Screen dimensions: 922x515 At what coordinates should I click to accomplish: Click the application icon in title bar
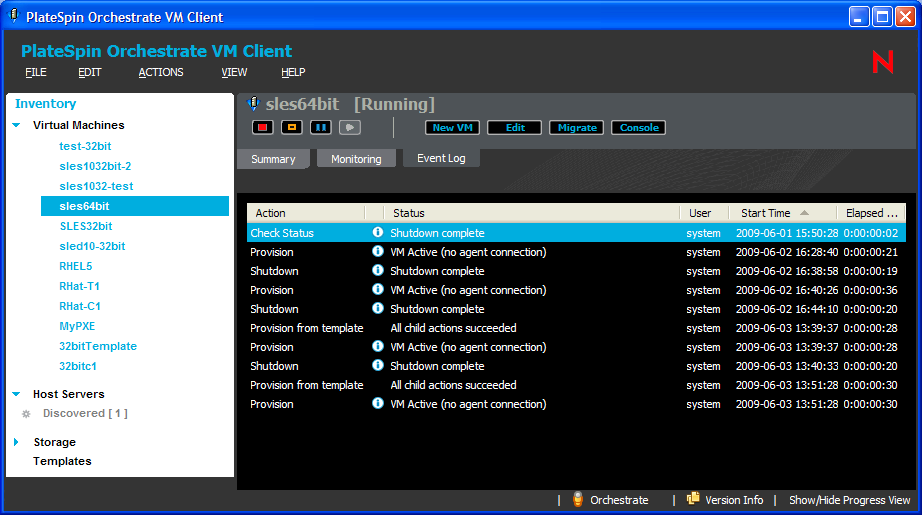point(14,16)
